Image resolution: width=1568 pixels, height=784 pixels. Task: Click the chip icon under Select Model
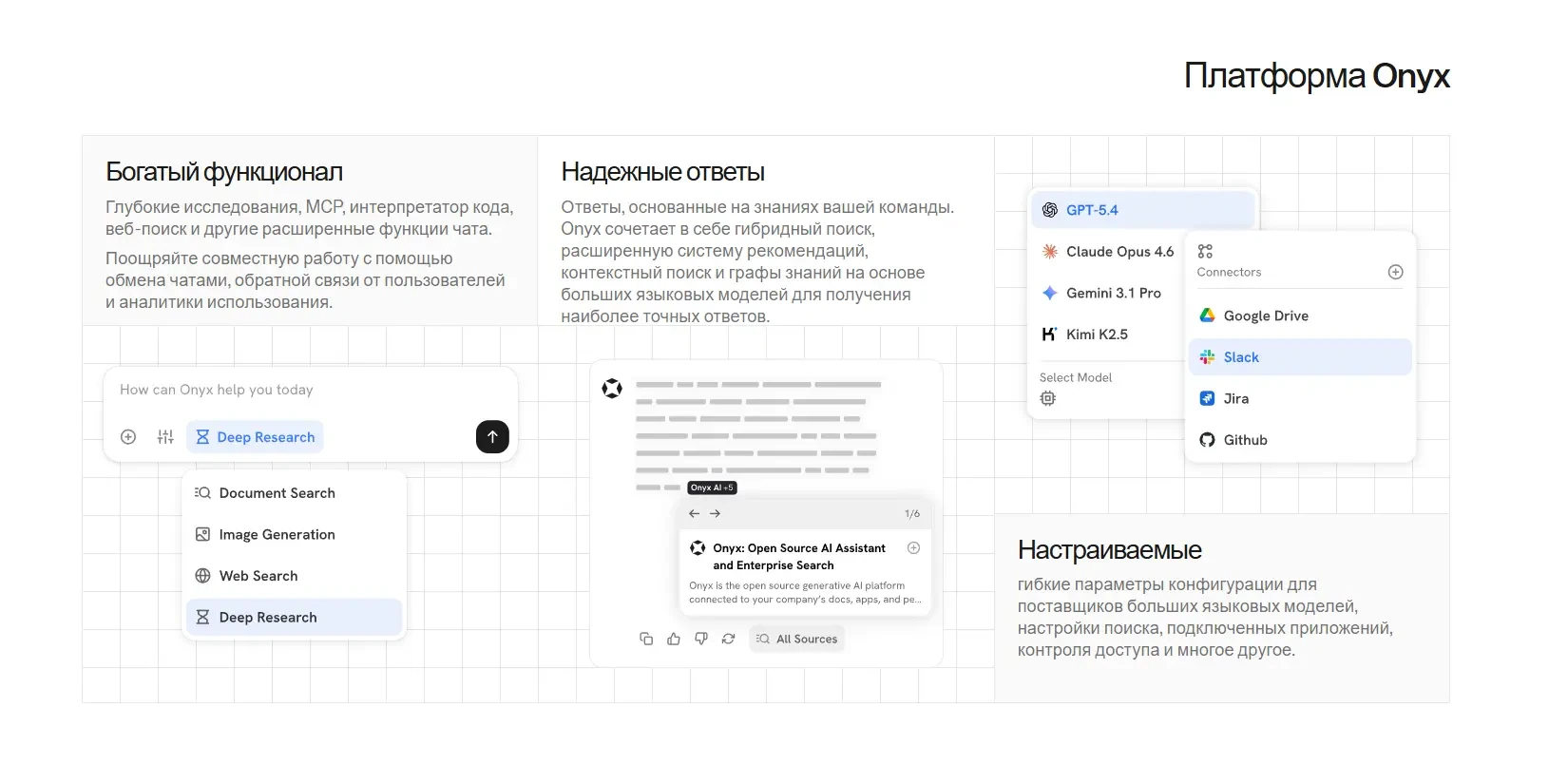1048,398
